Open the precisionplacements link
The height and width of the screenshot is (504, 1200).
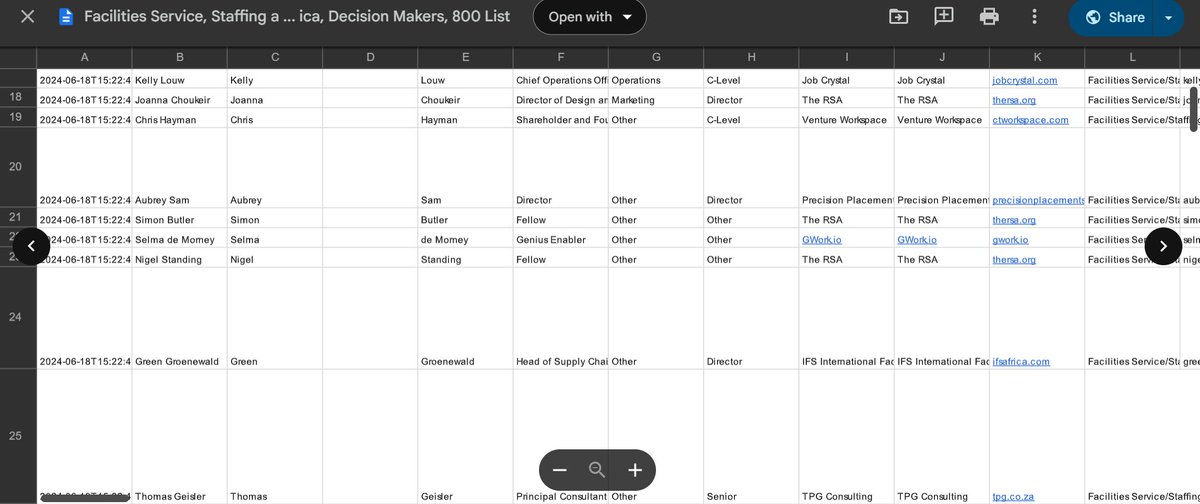pyautogui.click(x=1038, y=200)
